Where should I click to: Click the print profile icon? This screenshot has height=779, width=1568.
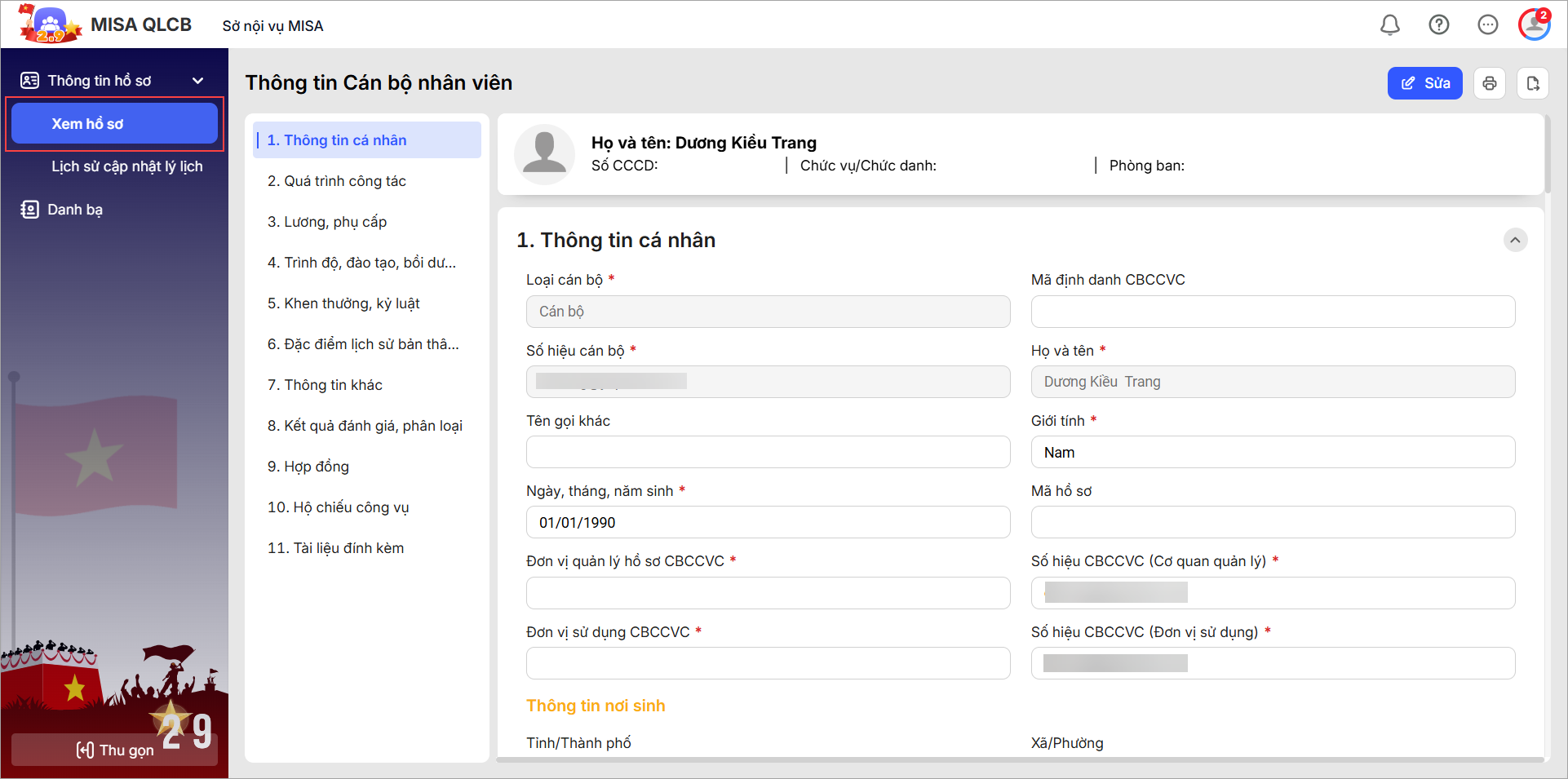pyautogui.click(x=1490, y=83)
